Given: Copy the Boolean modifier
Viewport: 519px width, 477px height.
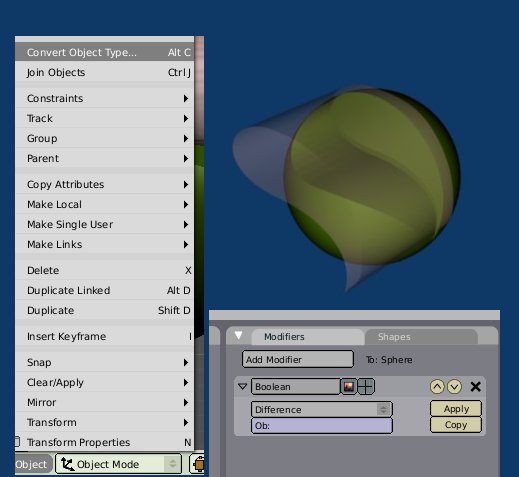Looking at the screenshot, I should point(456,425).
